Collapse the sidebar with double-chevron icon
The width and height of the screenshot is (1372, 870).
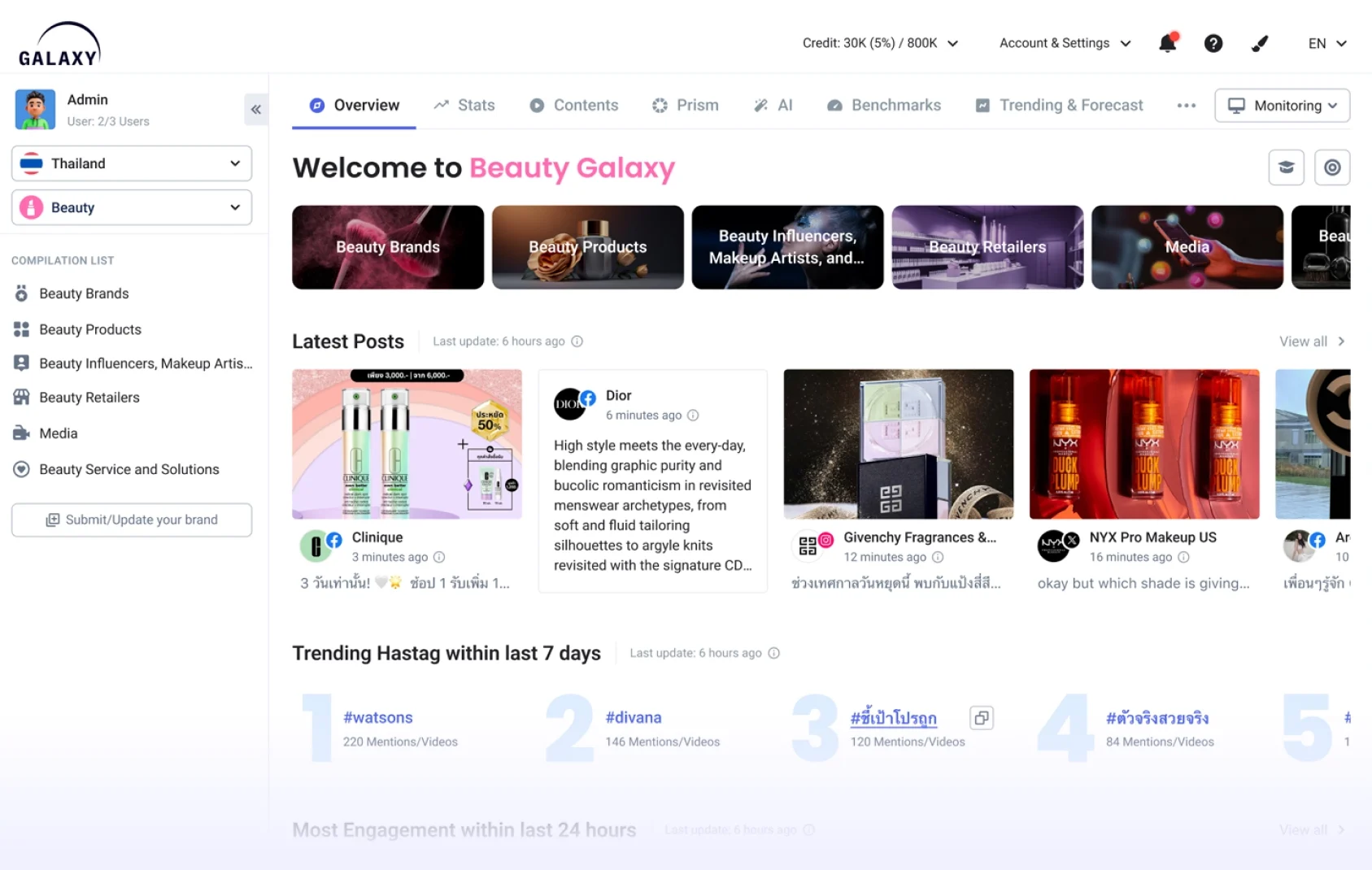pos(255,109)
